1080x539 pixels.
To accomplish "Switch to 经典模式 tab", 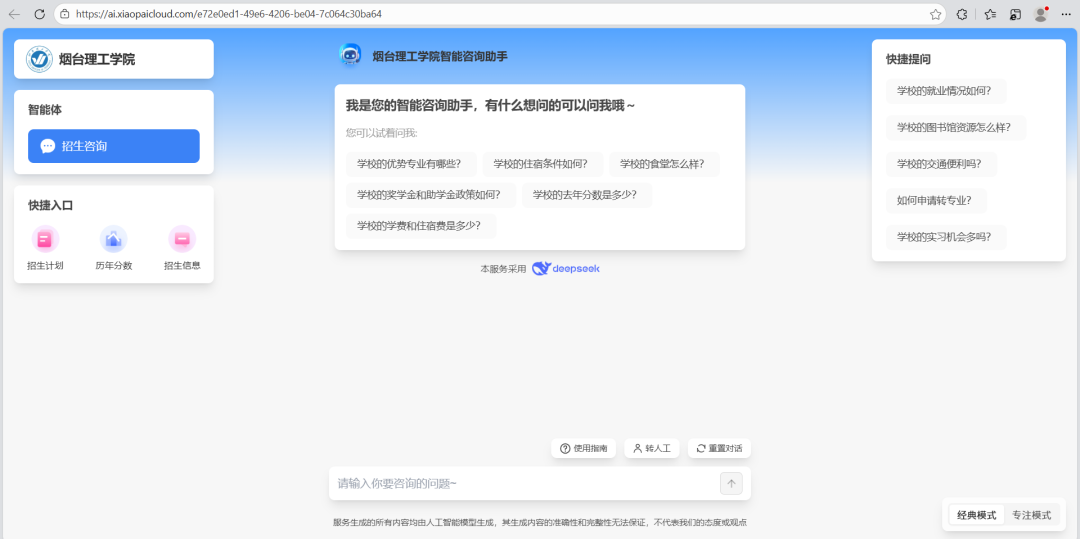I will [976, 515].
